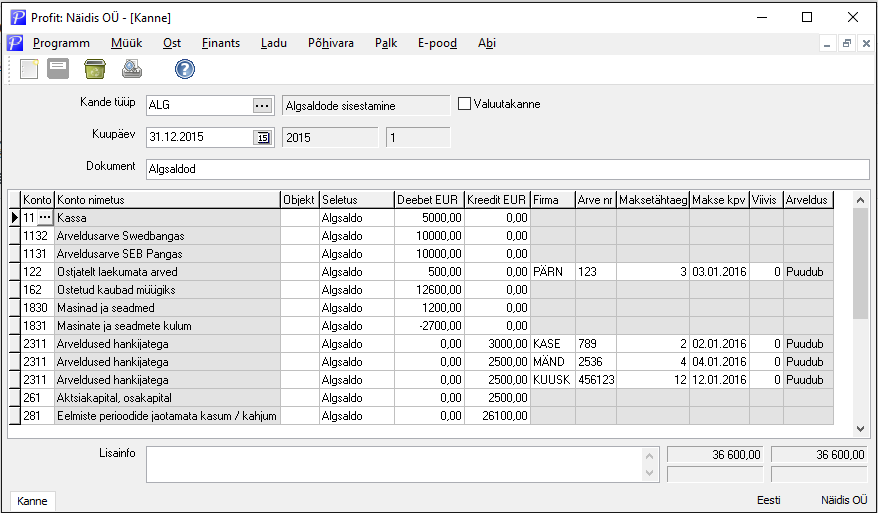The height and width of the screenshot is (513, 878).
Task: Click the 12600,00 debit cell
Action: pyautogui.click(x=429, y=290)
